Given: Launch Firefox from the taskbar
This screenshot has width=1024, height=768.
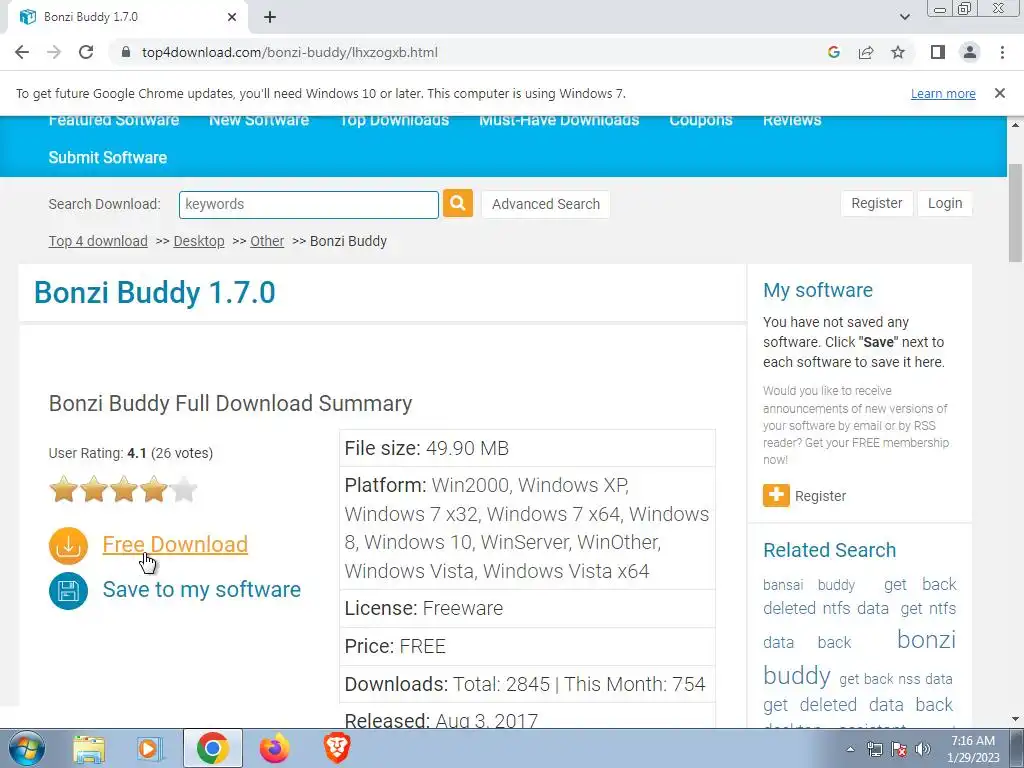Looking at the screenshot, I should (x=274, y=748).
